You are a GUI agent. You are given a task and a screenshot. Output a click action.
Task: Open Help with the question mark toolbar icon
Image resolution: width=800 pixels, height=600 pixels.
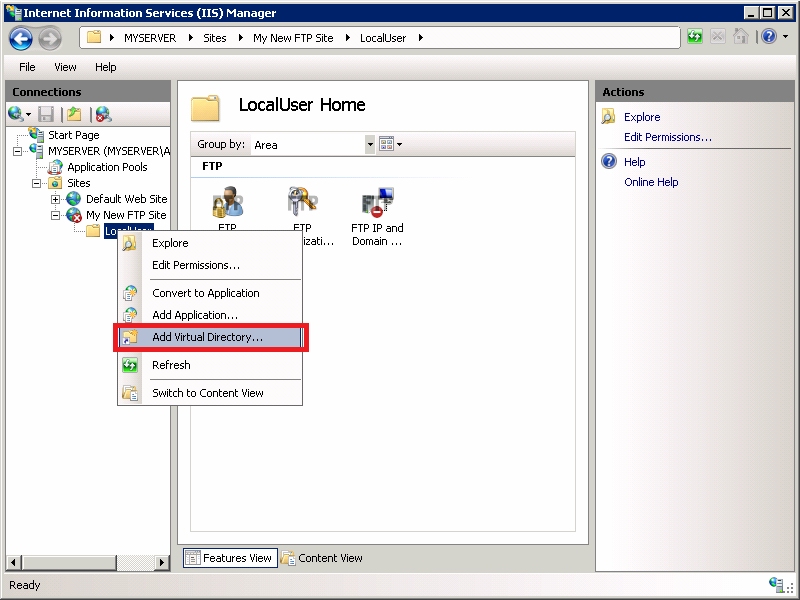point(769,37)
